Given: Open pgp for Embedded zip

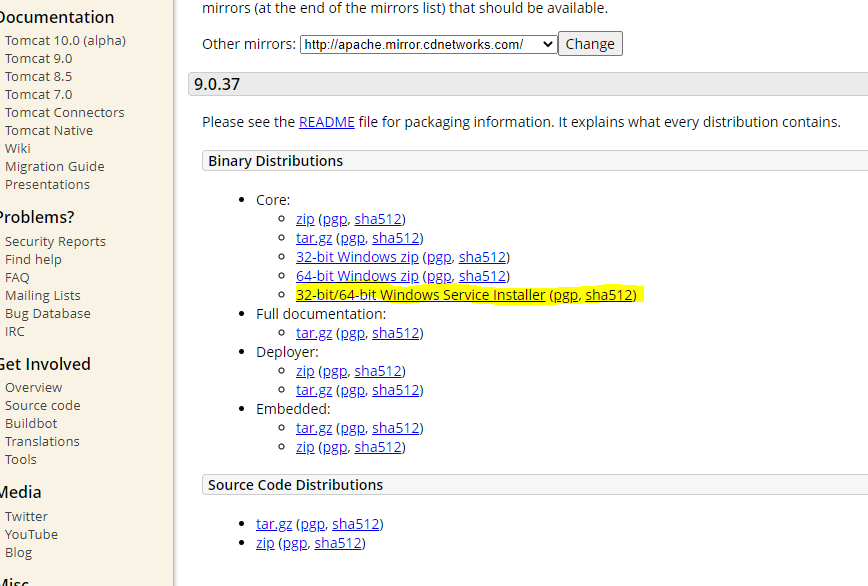Looking at the screenshot, I should coord(335,447).
